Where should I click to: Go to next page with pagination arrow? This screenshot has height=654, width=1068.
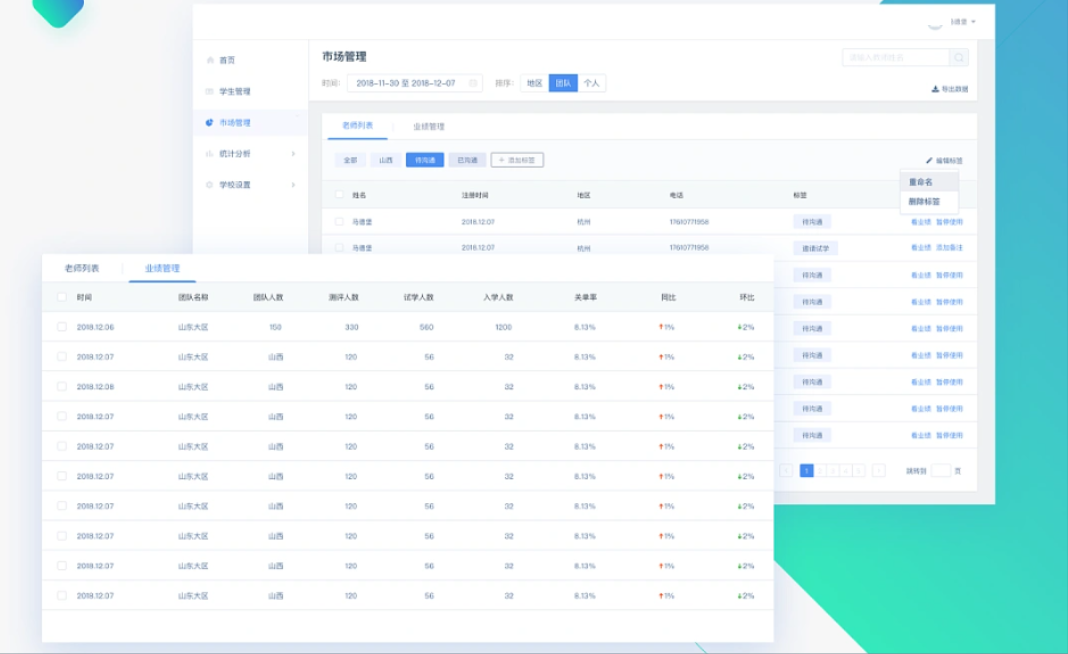click(x=879, y=471)
